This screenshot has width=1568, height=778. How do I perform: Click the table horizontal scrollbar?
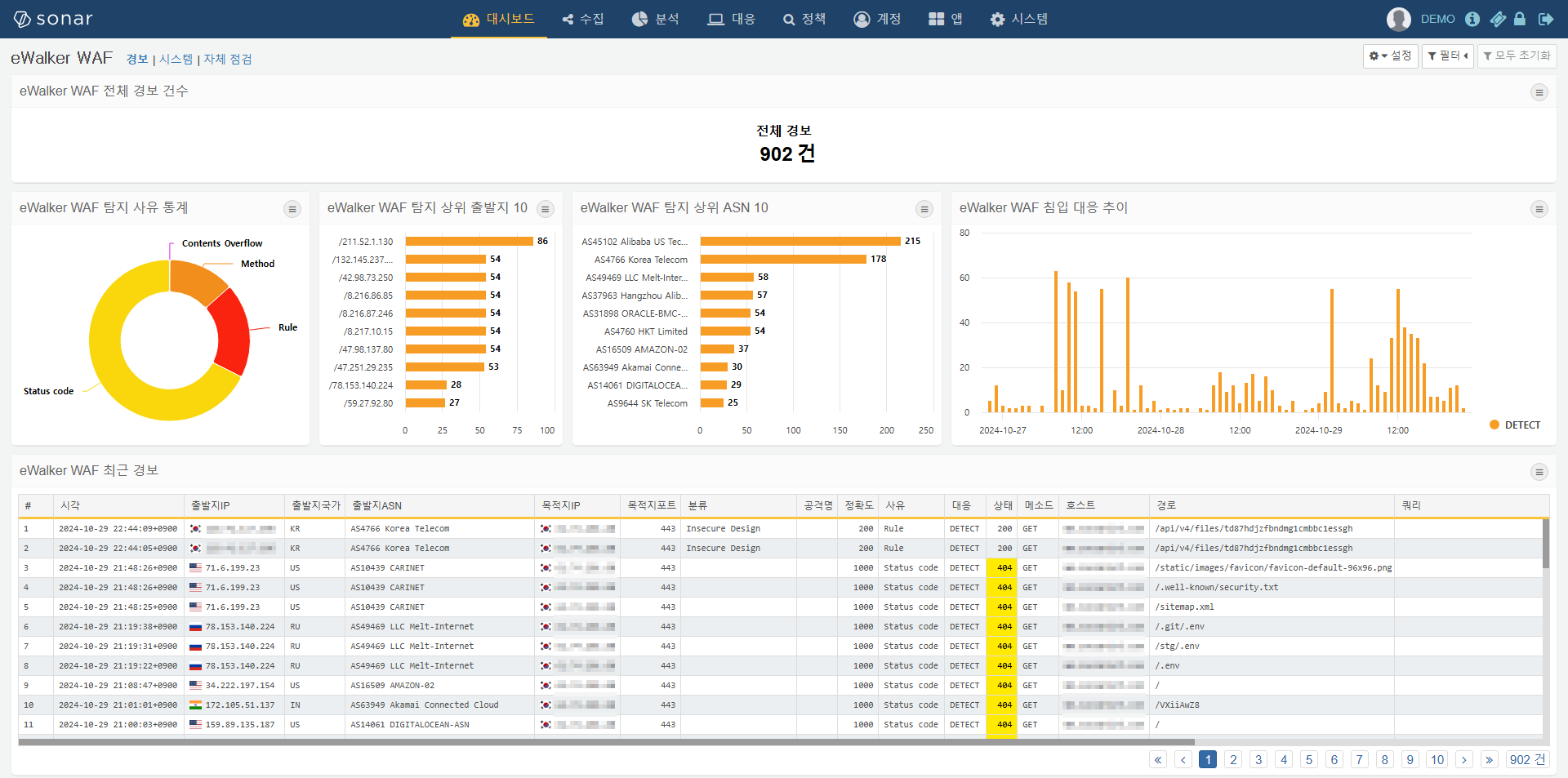coord(606,742)
